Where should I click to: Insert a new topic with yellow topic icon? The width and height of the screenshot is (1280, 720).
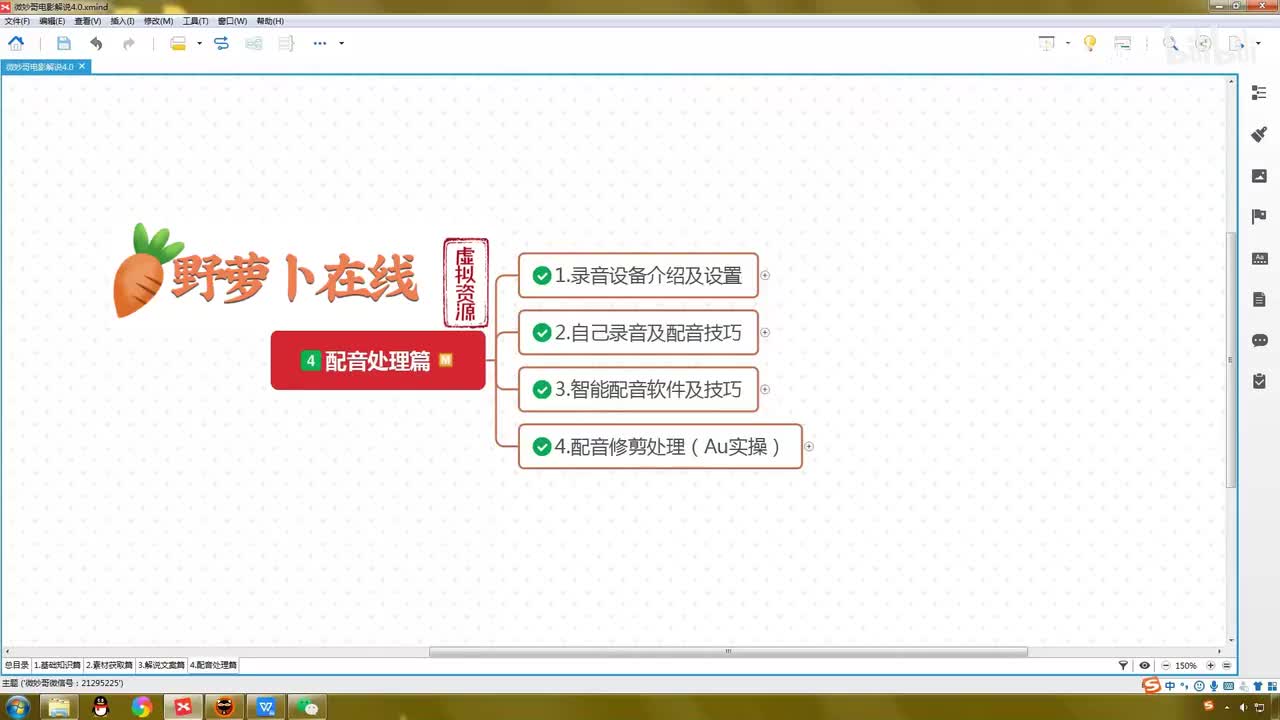[x=178, y=43]
